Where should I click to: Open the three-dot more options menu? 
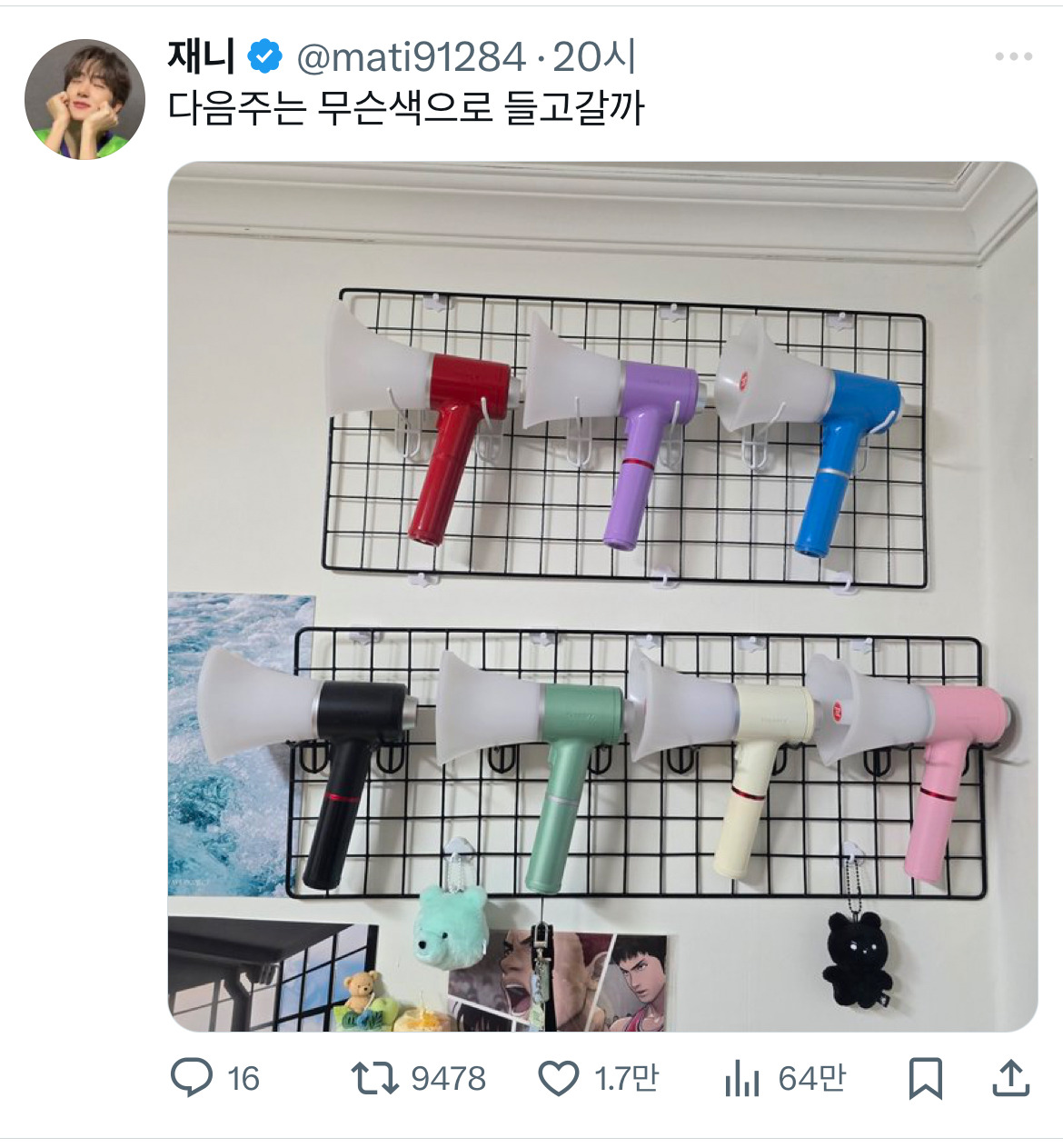coord(1013,56)
